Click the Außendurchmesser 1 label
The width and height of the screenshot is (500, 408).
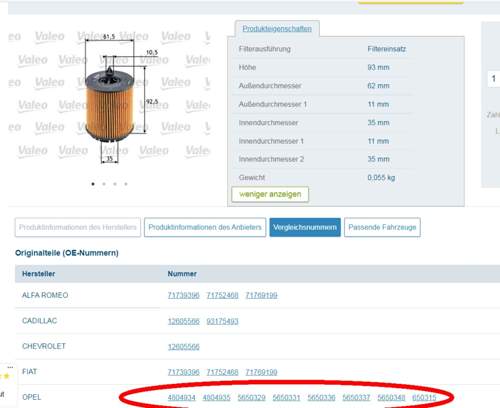273,104
